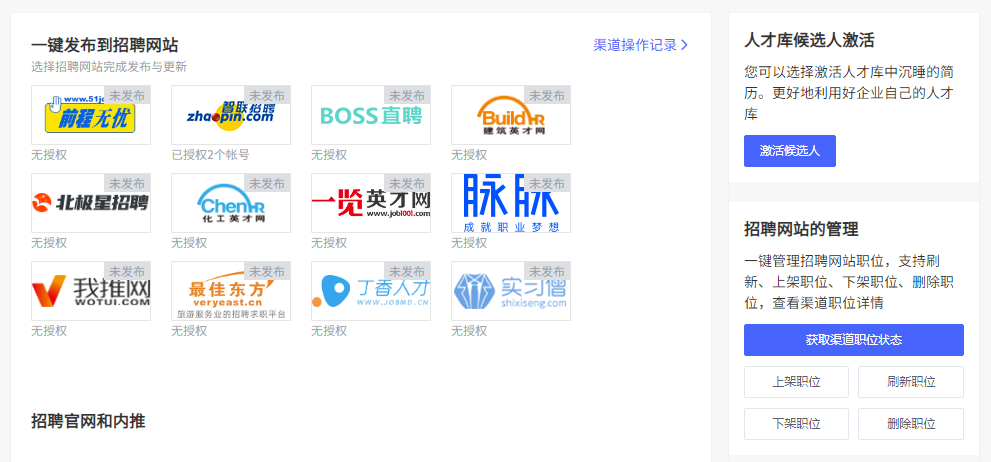991x462 pixels.
Task: Click 无授权 text under 我推网
Action: [x=49, y=331]
